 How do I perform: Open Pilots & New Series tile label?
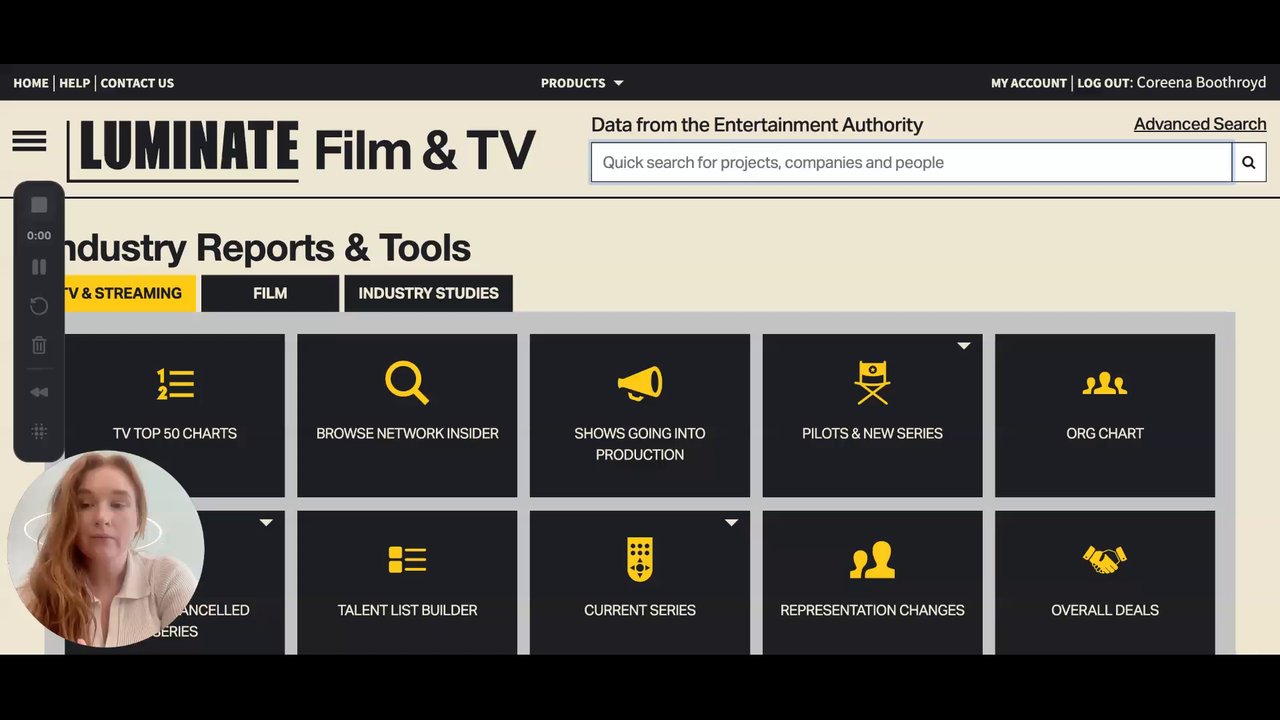pyautogui.click(x=872, y=433)
